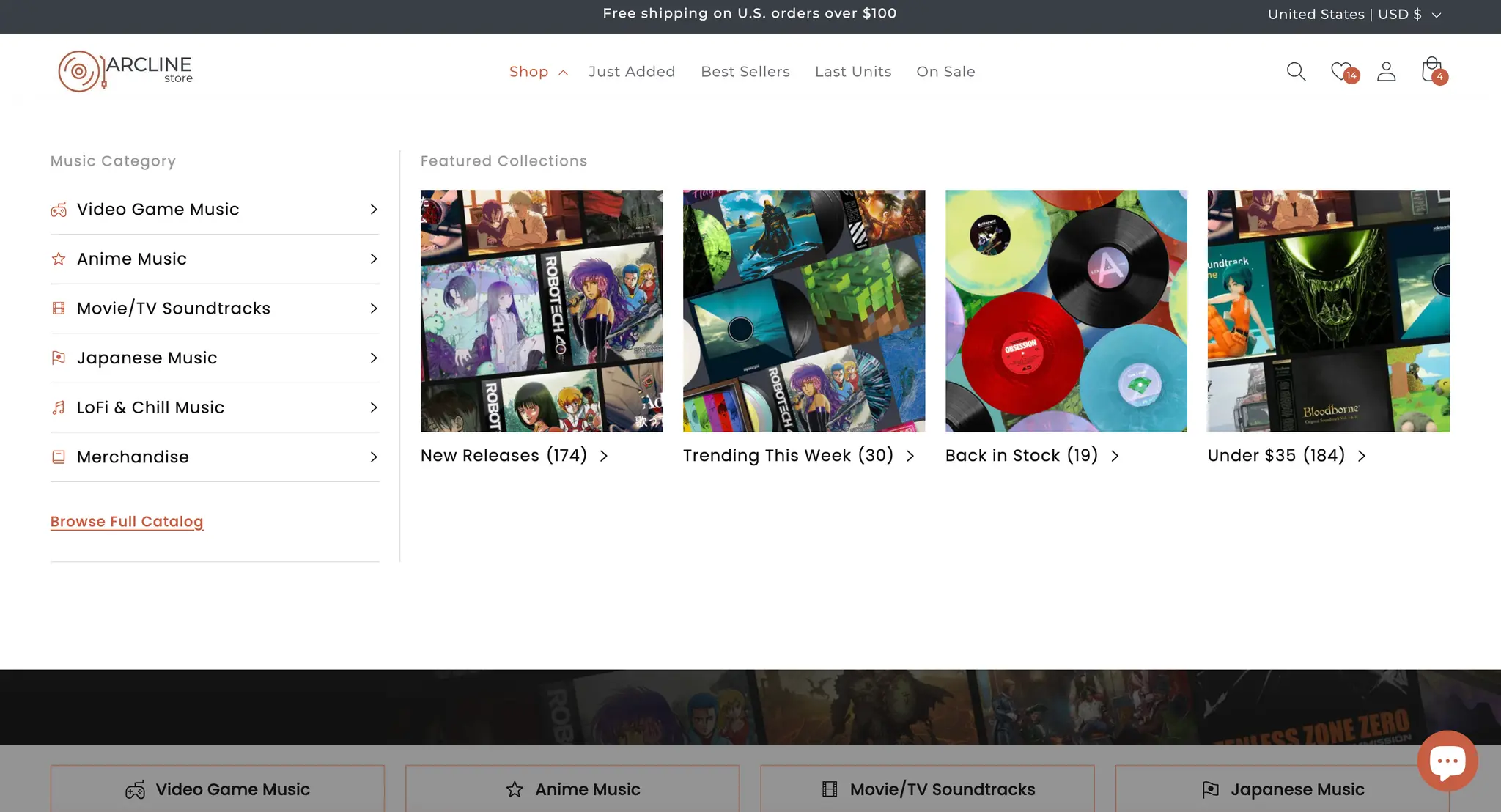Click the arrow next to New Releases (174)

coord(604,456)
